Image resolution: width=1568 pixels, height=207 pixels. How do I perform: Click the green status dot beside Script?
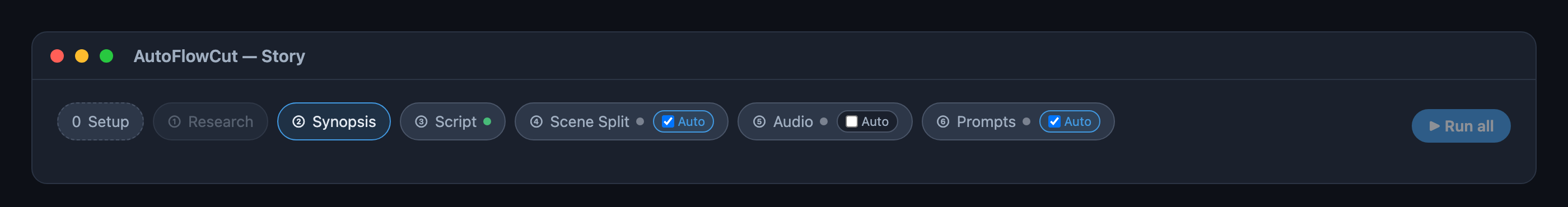487,121
